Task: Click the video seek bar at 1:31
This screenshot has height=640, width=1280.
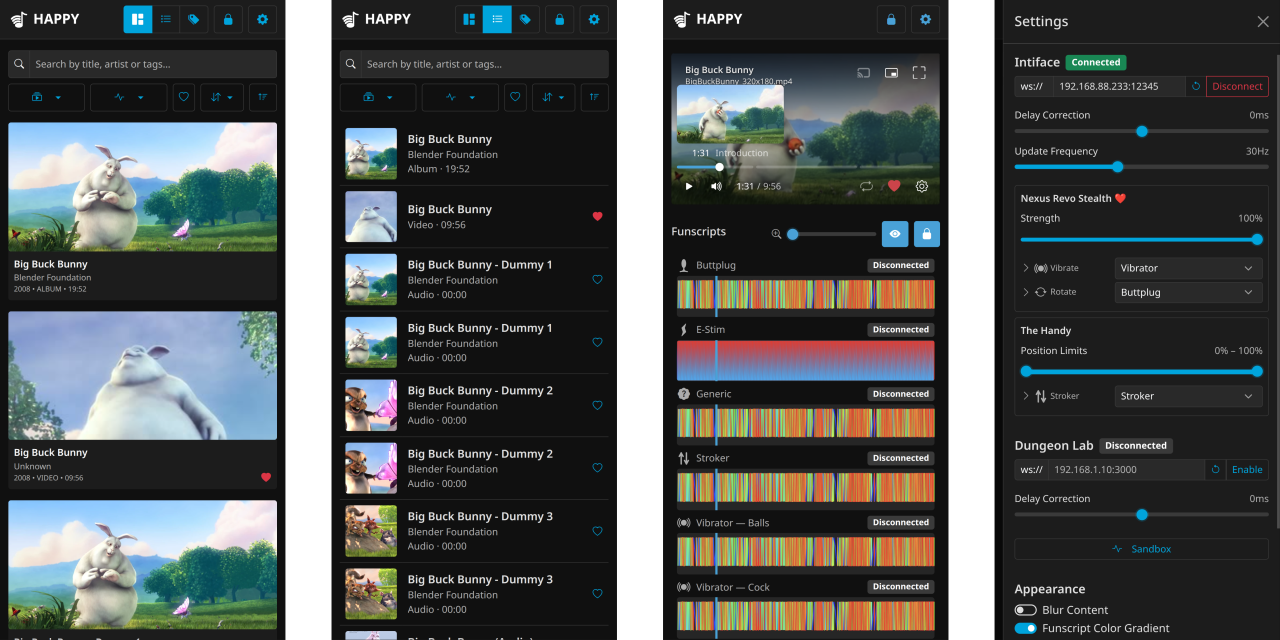Action: pos(719,167)
